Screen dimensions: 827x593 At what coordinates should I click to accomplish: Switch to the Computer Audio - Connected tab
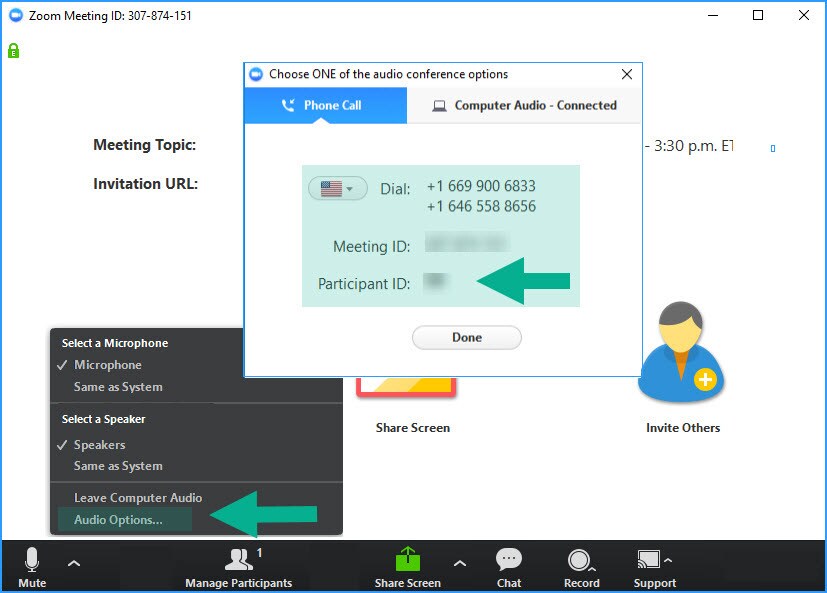click(x=524, y=105)
